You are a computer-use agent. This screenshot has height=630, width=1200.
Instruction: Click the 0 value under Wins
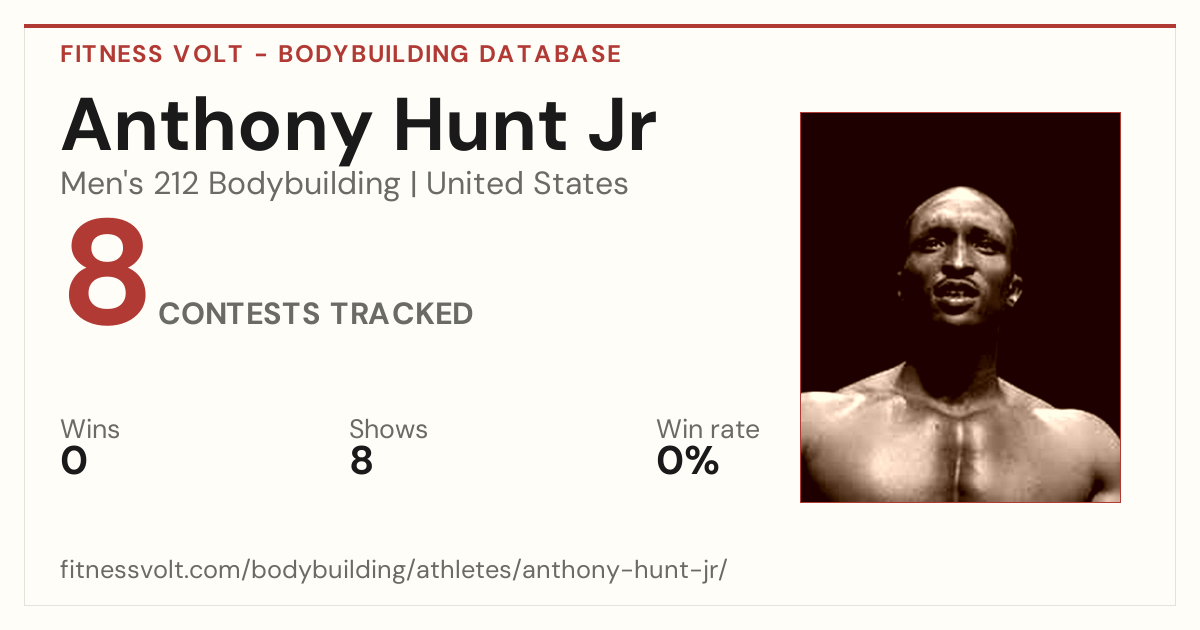pos(74,461)
